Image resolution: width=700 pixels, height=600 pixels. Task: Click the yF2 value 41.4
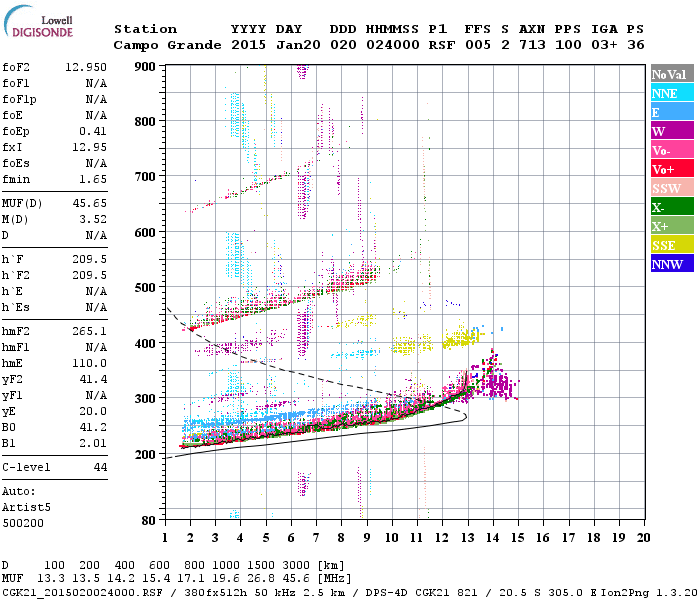tap(93, 379)
